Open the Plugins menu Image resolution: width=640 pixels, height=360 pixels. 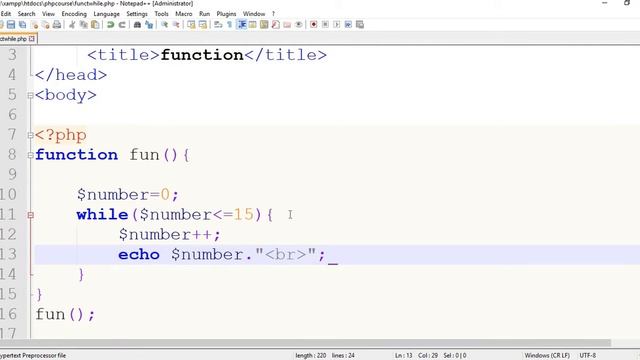(227, 14)
